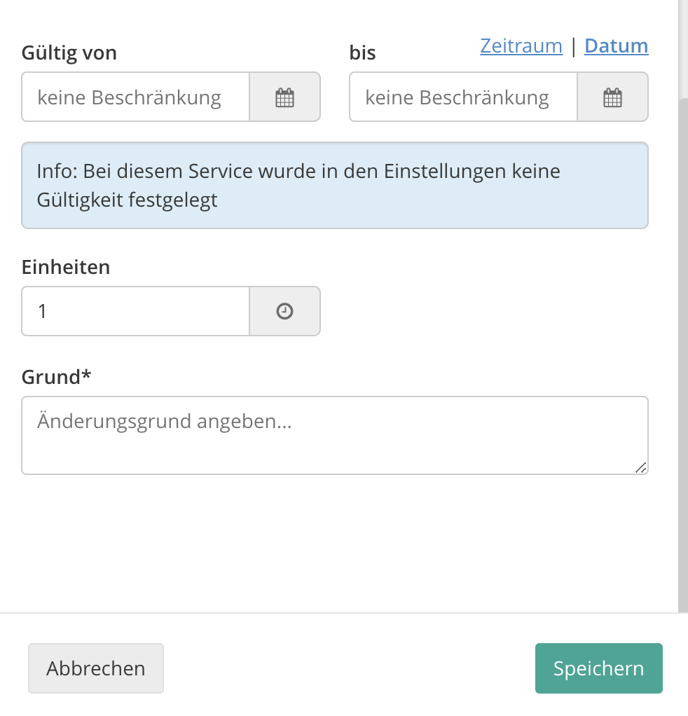688x716 pixels.
Task: Switch to the Zeitraum mode link
Action: point(521,46)
